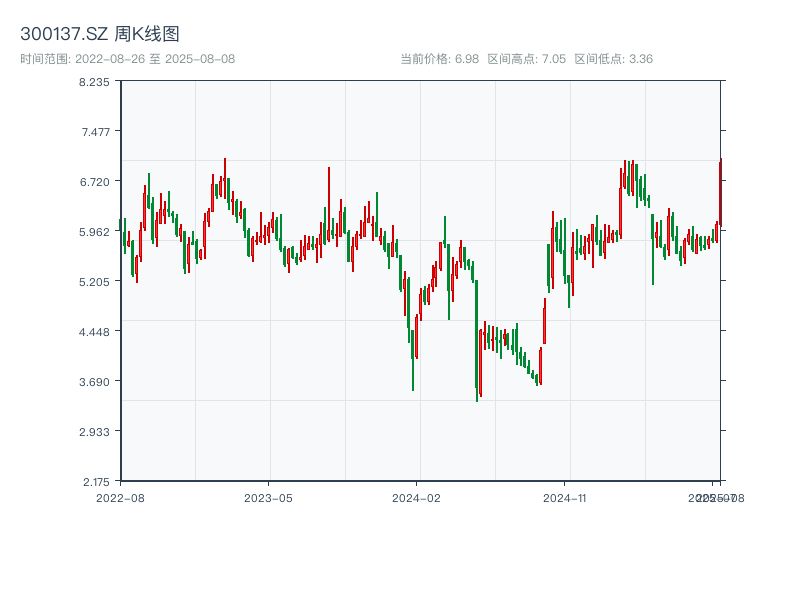The height and width of the screenshot is (600, 800).
Task: Select the 2023-05 date axis label
Action: tap(268, 497)
